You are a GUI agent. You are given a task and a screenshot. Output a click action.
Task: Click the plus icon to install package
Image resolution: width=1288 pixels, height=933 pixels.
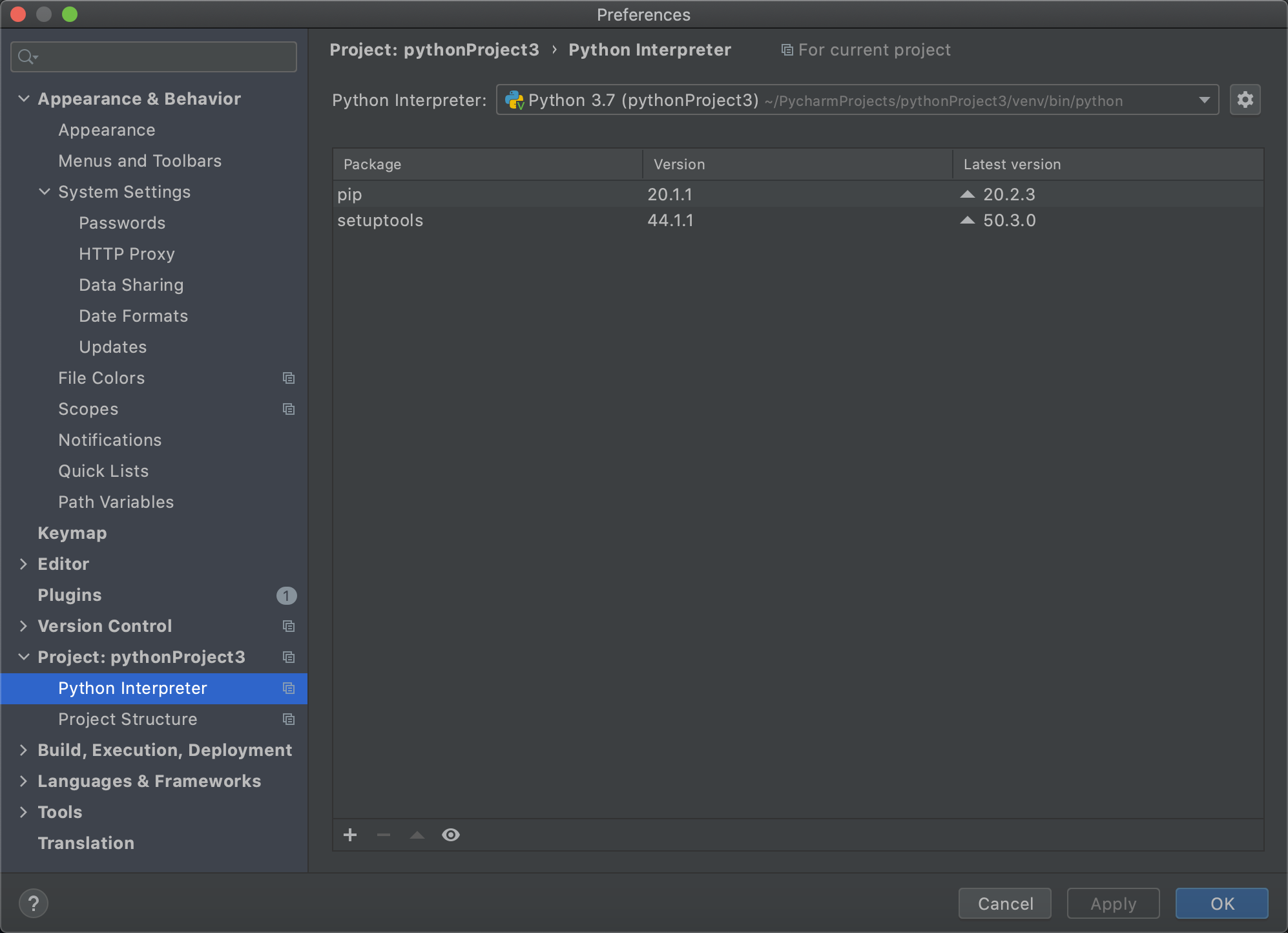[x=350, y=835]
